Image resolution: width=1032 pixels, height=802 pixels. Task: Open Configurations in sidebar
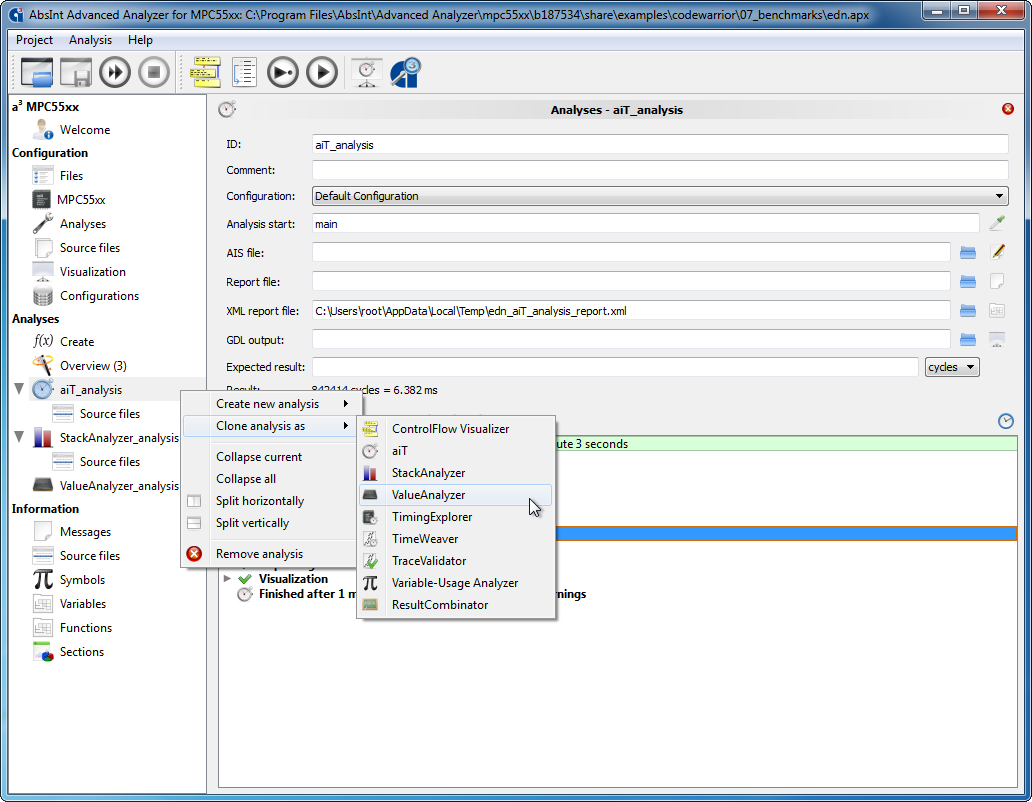[99, 295]
